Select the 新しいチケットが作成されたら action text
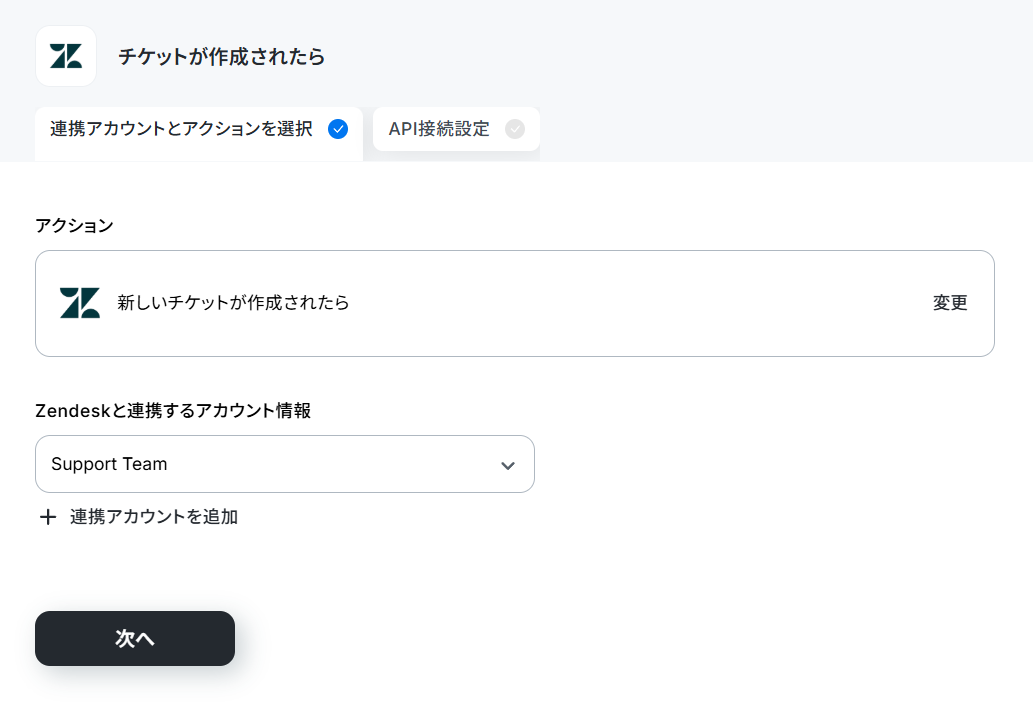The width and height of the screenshot is (1033, 708). (233, 302)
